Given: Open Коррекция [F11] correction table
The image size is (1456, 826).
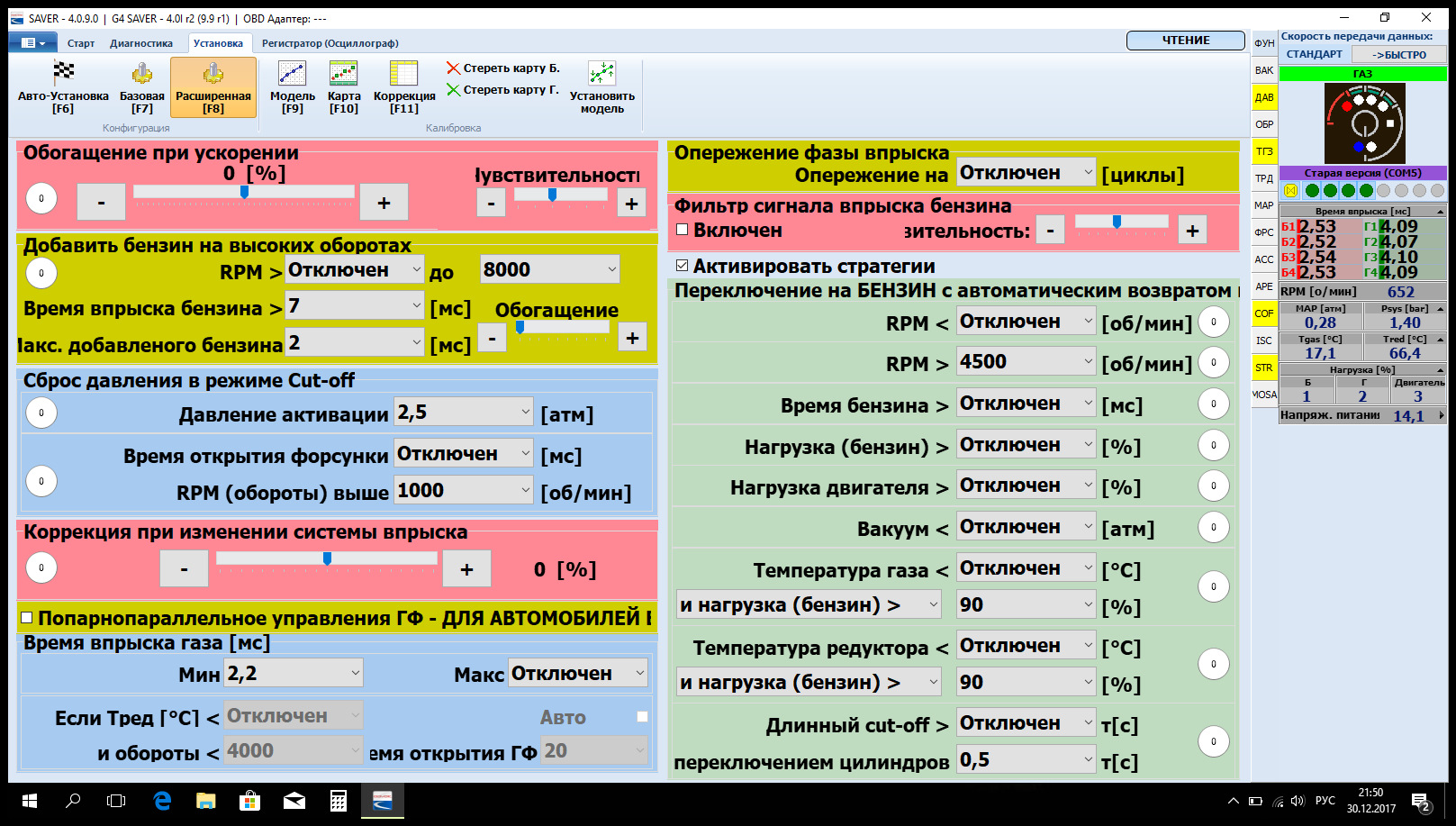Looking at the screenshot, I should click(404, 87).
